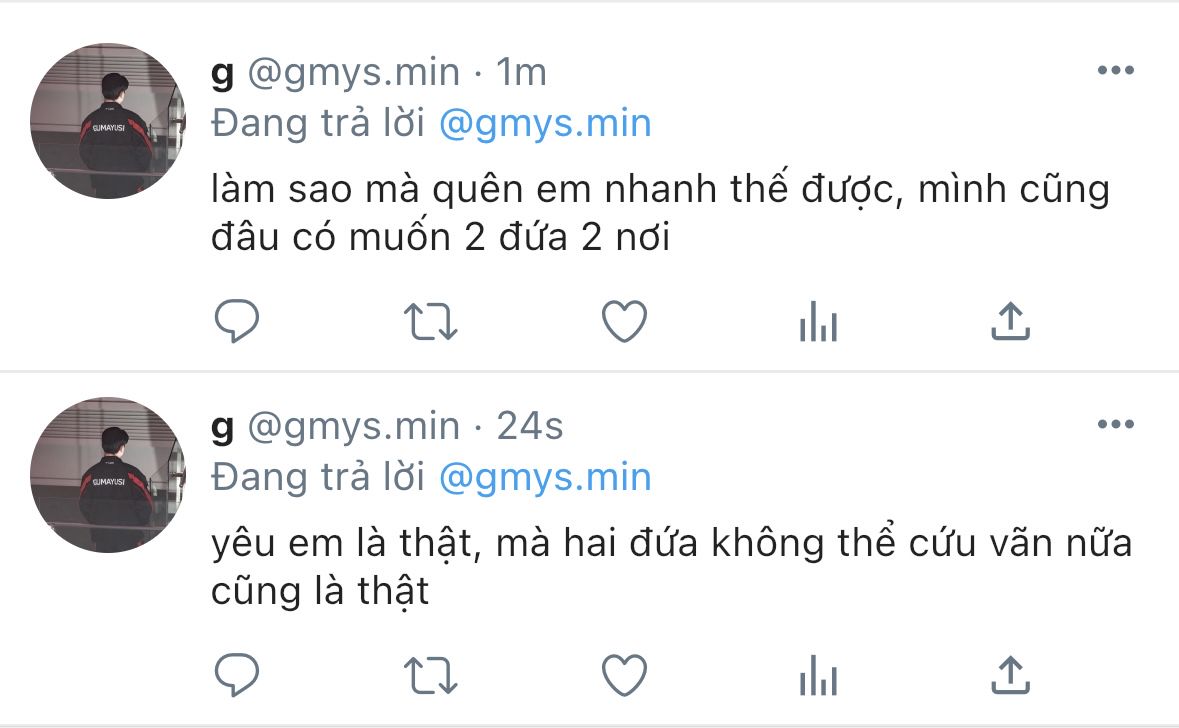
Task: Like the second tweet with heart icon
Action: pyautogui.click(x=624, y=675)
